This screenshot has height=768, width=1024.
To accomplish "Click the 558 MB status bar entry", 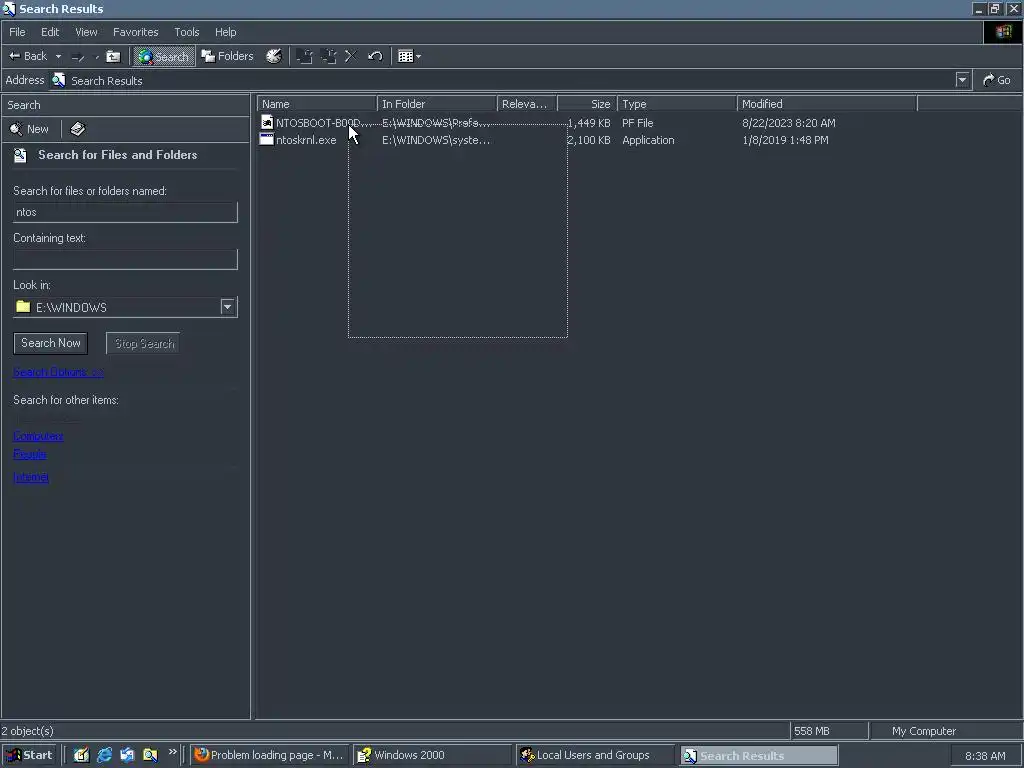I will [829, 731].
